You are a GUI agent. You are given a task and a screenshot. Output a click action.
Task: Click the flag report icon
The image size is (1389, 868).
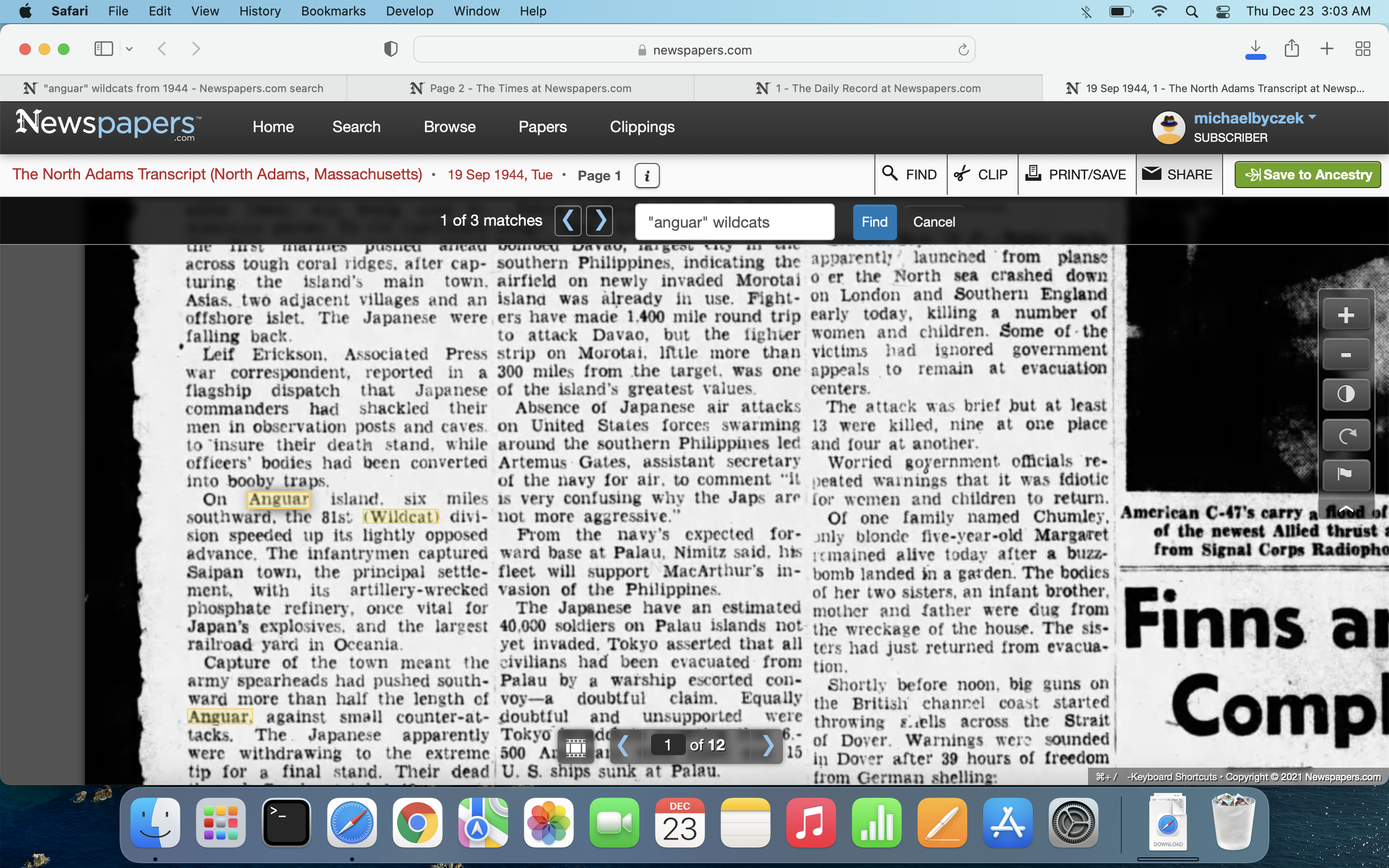click(x=1346, y=474)
